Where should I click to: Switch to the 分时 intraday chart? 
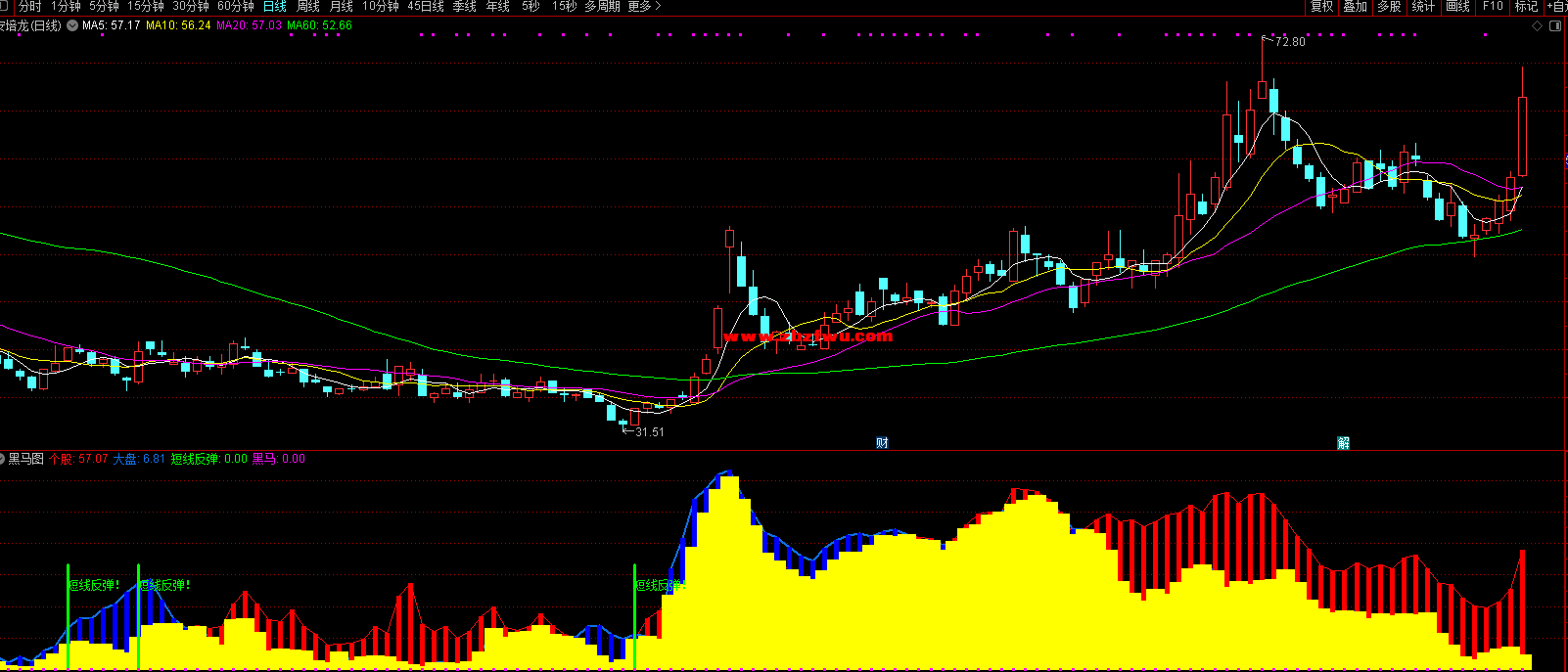pyautogui.click(x=30, y=6)
